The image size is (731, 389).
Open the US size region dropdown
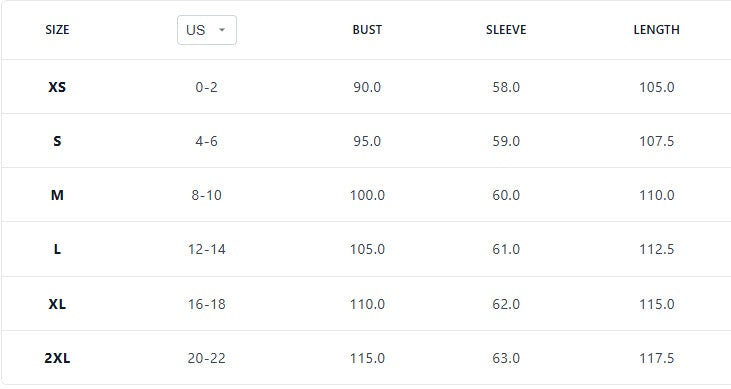pos(207,30)
